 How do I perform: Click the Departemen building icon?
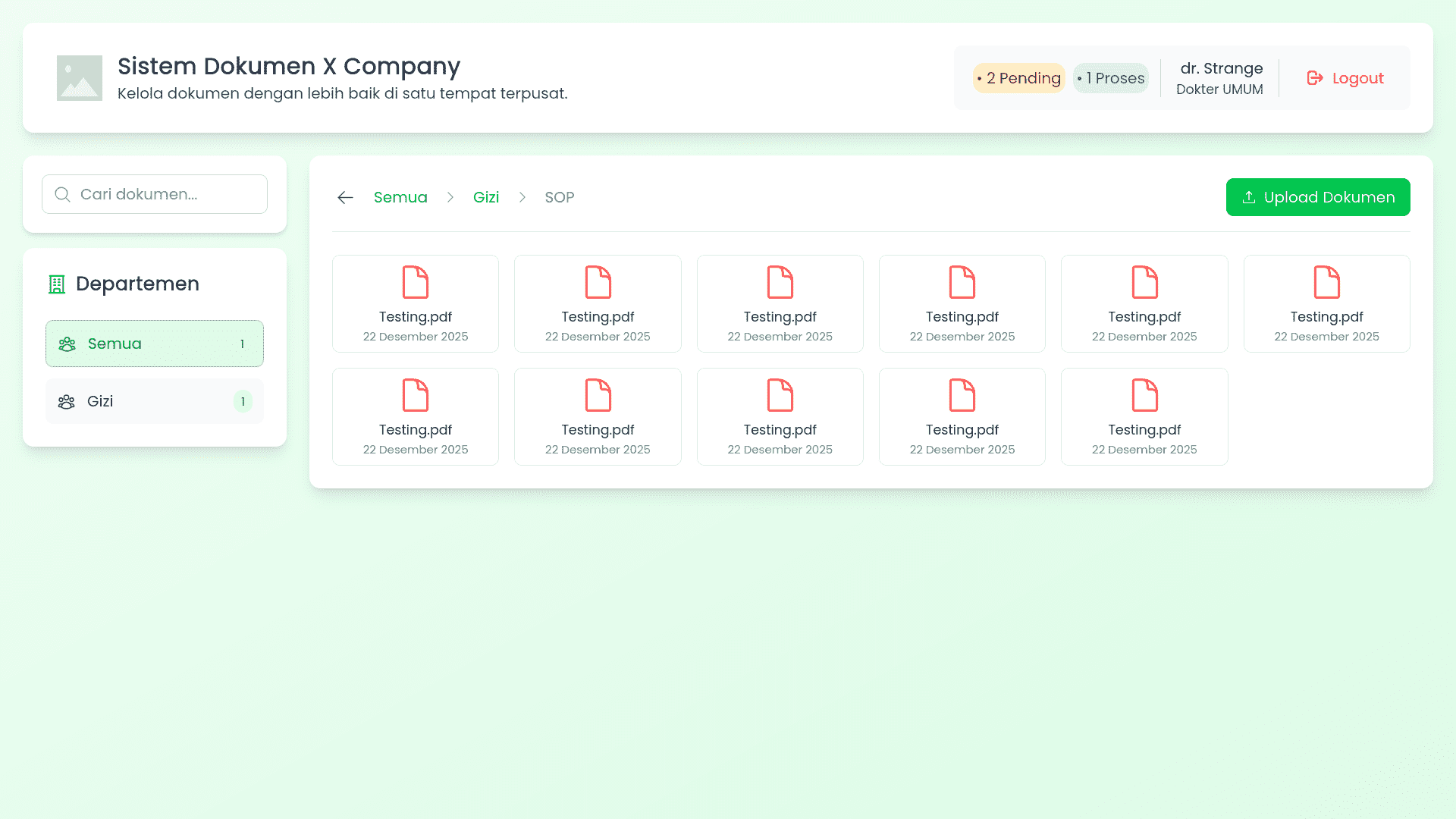(57, 284)
